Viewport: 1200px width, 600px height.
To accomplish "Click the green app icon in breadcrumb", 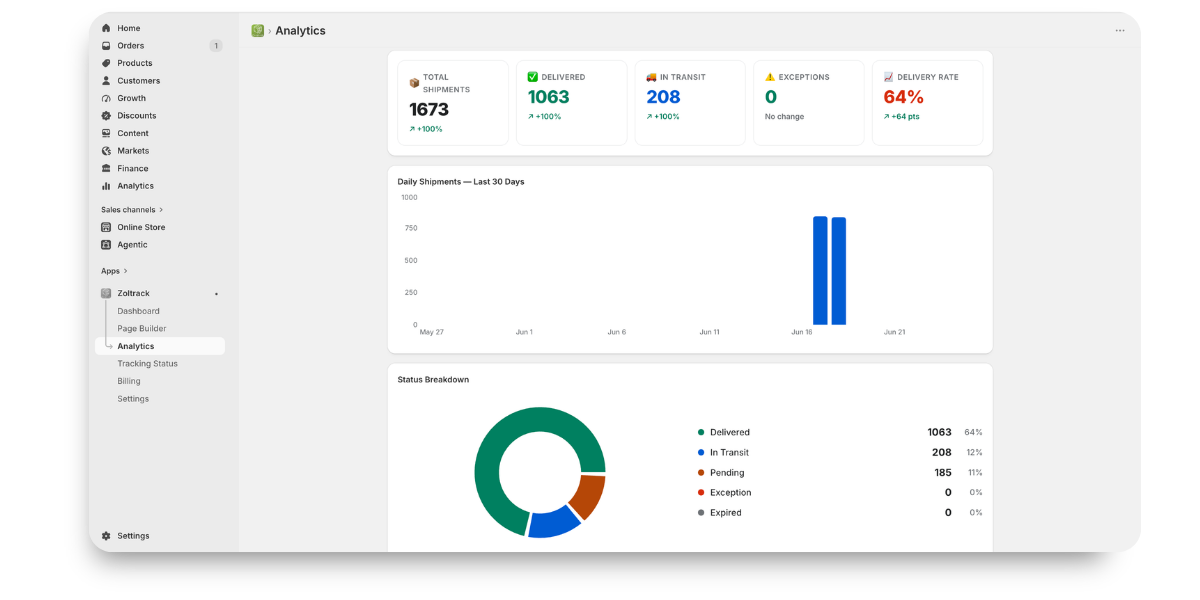I will 258,31.
